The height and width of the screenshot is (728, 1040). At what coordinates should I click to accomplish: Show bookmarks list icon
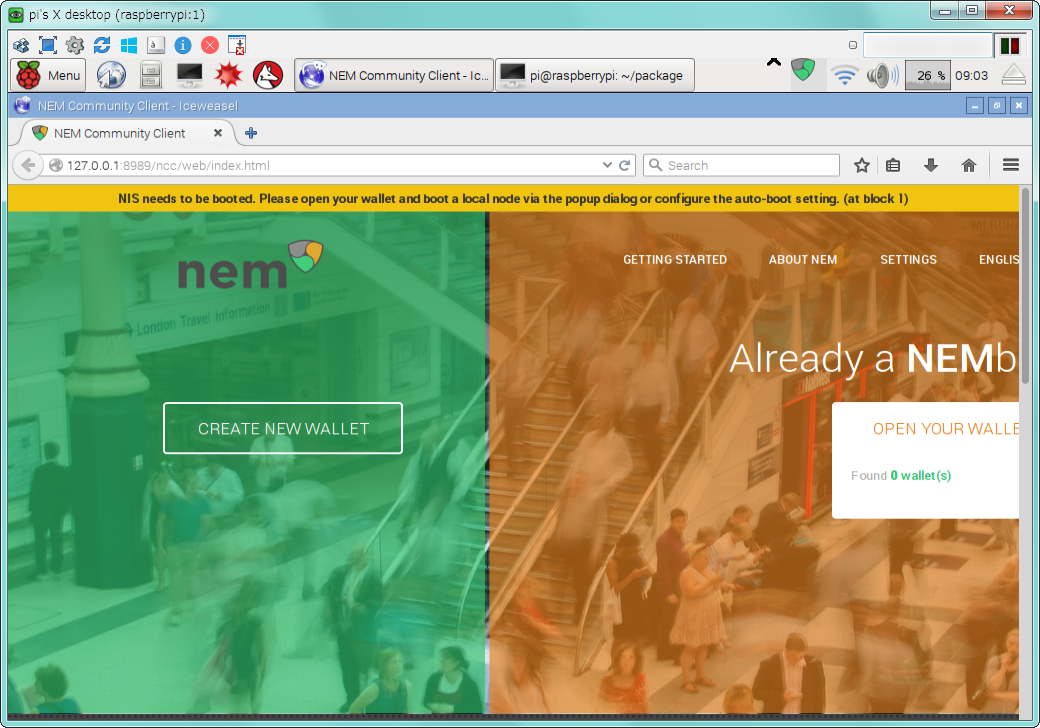[x=893, y=165]
